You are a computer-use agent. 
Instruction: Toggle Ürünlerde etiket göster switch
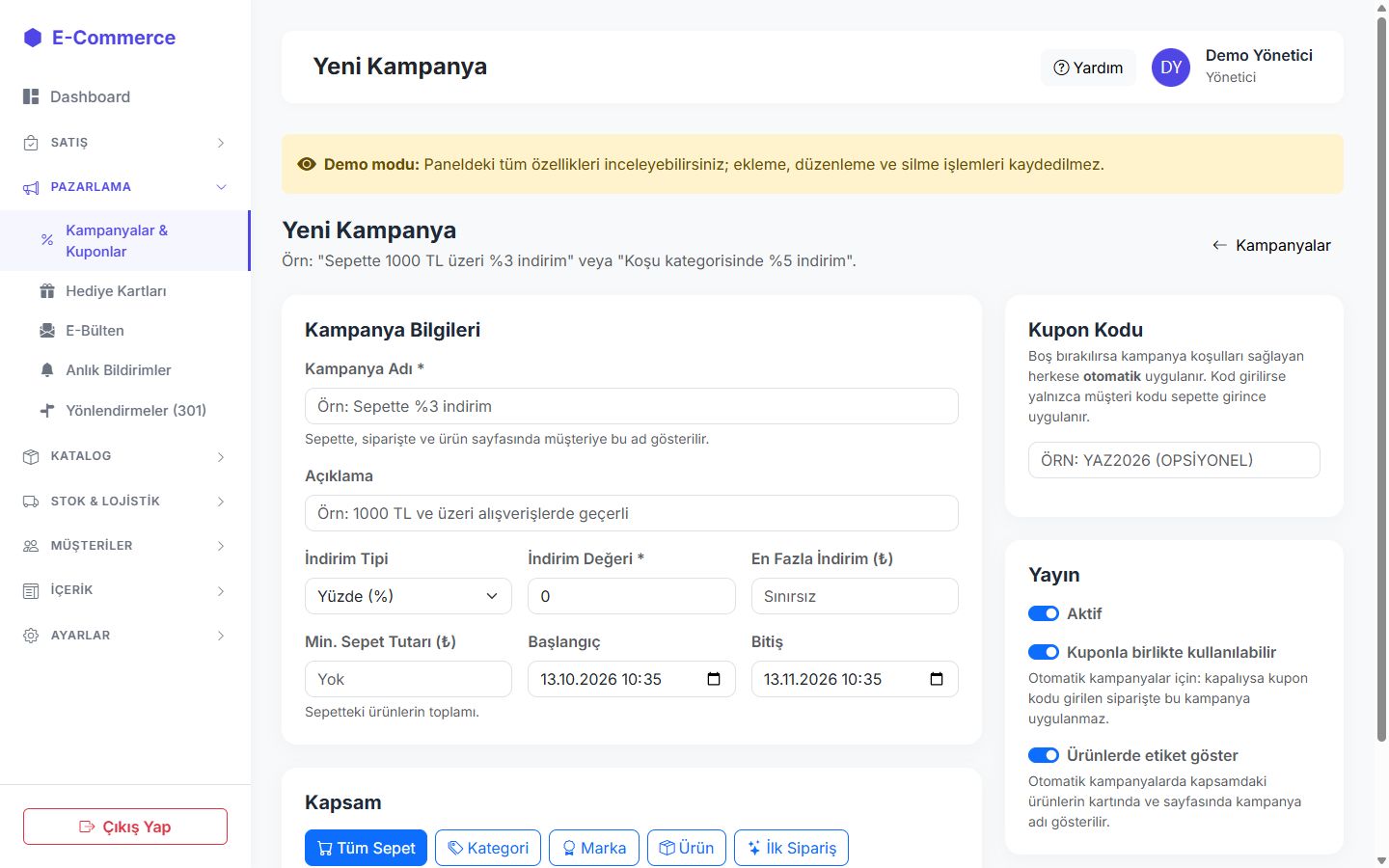point(1044,755)
